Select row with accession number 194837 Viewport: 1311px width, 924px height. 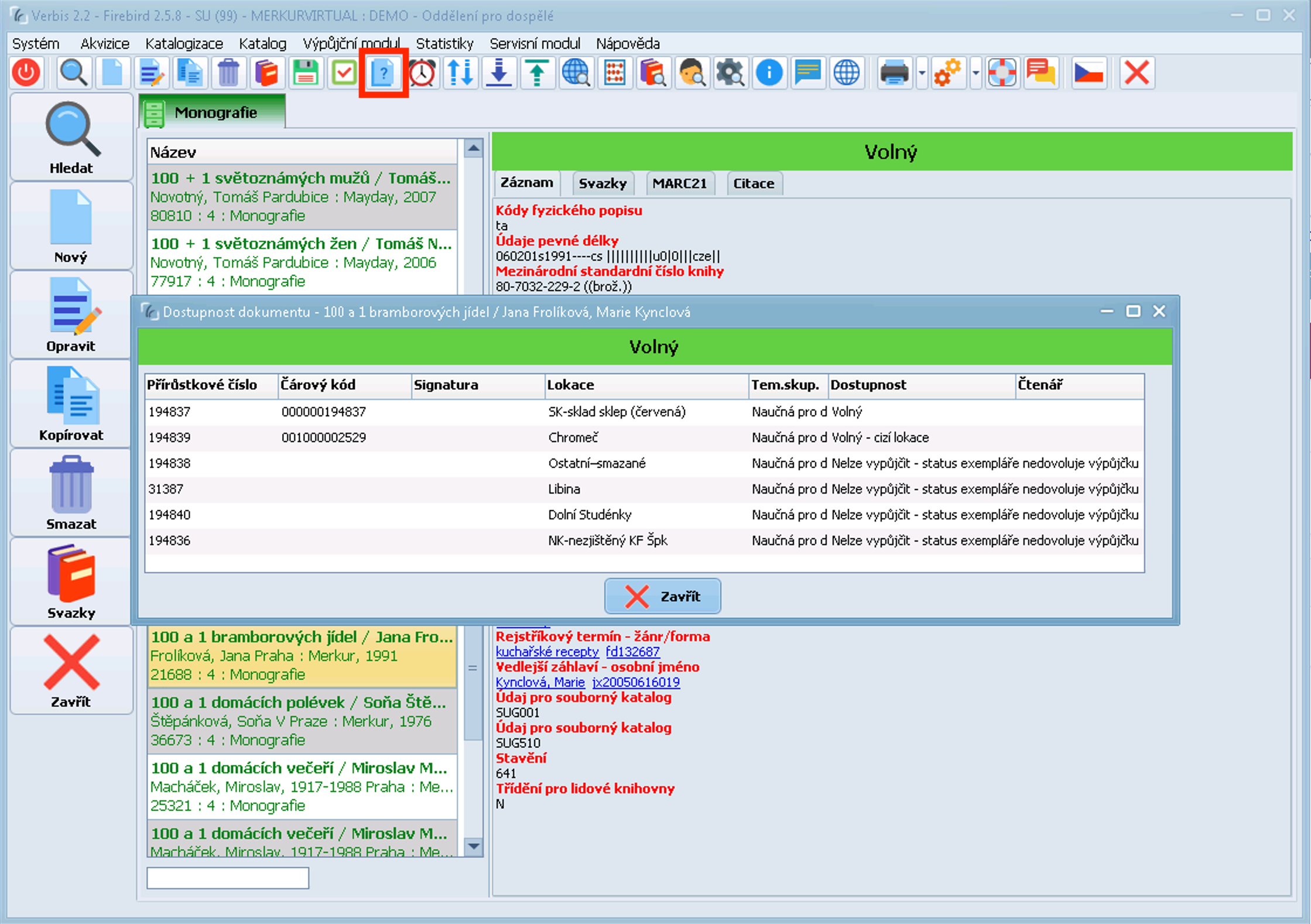tap(644, 412)
